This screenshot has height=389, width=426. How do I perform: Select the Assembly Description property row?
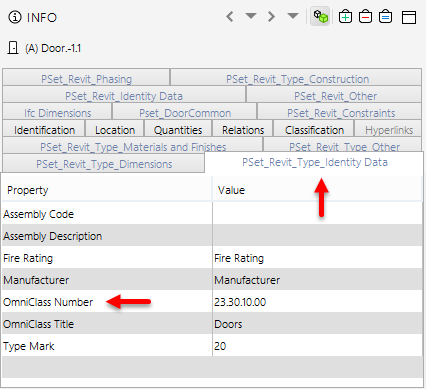(212, 236)
